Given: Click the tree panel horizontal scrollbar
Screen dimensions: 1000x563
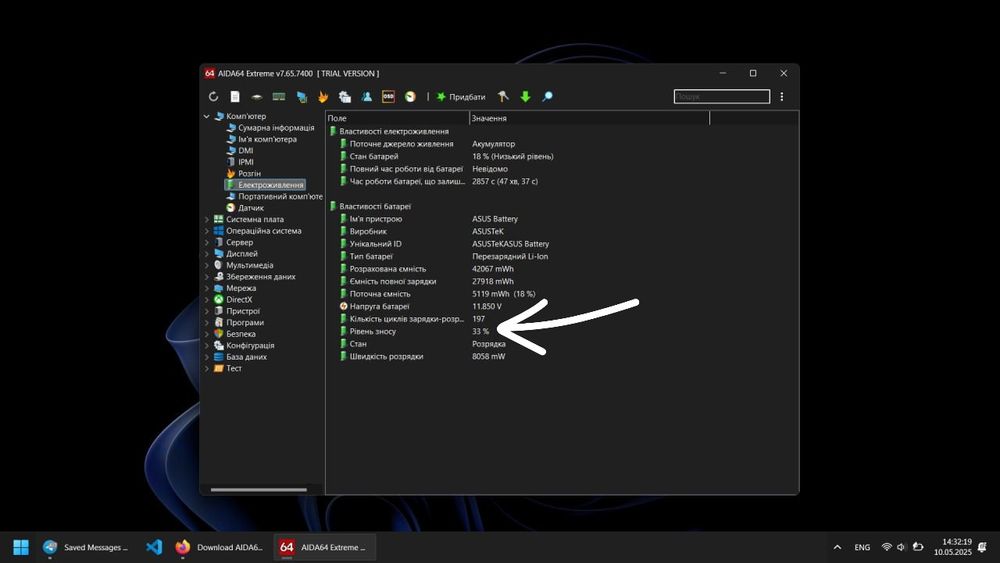Looking at the screenshot, I should (x=259, y=490).
